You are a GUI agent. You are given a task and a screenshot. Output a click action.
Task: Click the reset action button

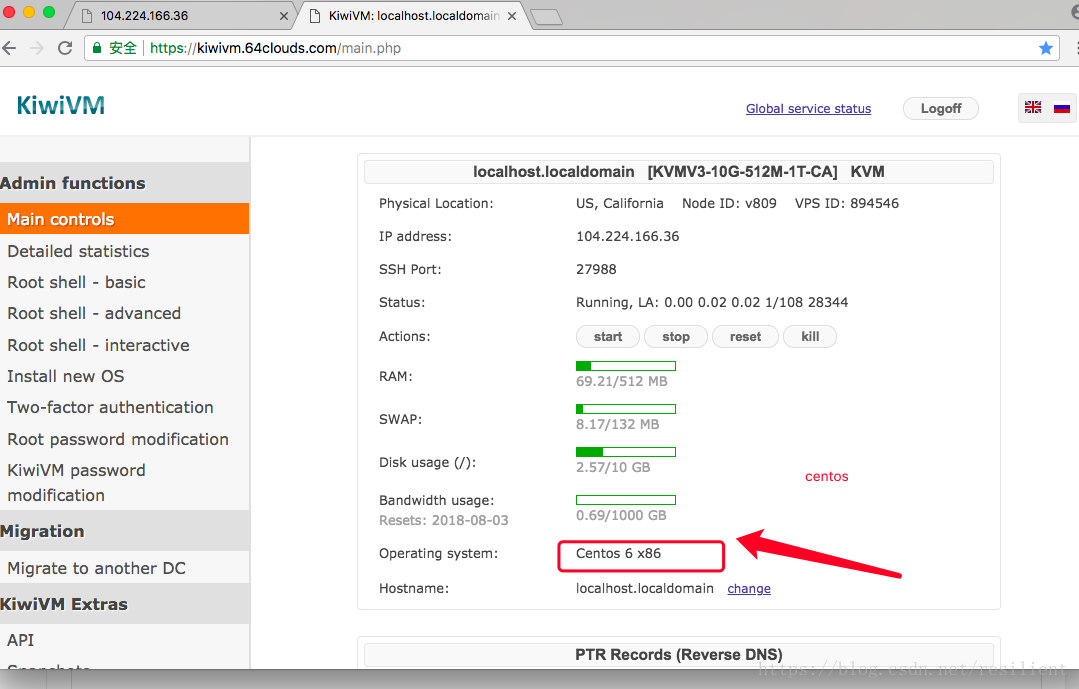[x=745, y=337]
